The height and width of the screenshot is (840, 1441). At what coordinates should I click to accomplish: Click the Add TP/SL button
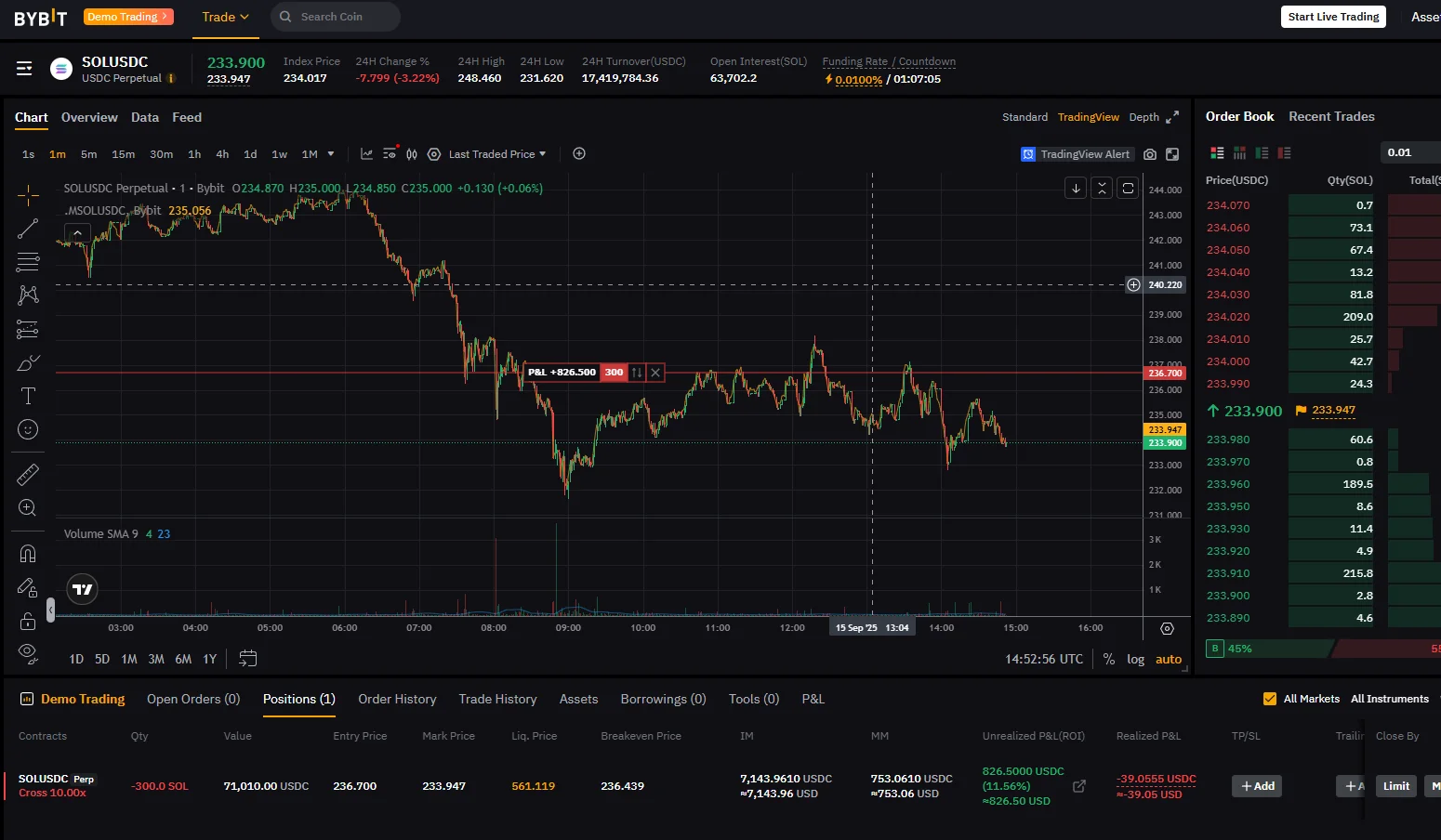[1256, 786]
